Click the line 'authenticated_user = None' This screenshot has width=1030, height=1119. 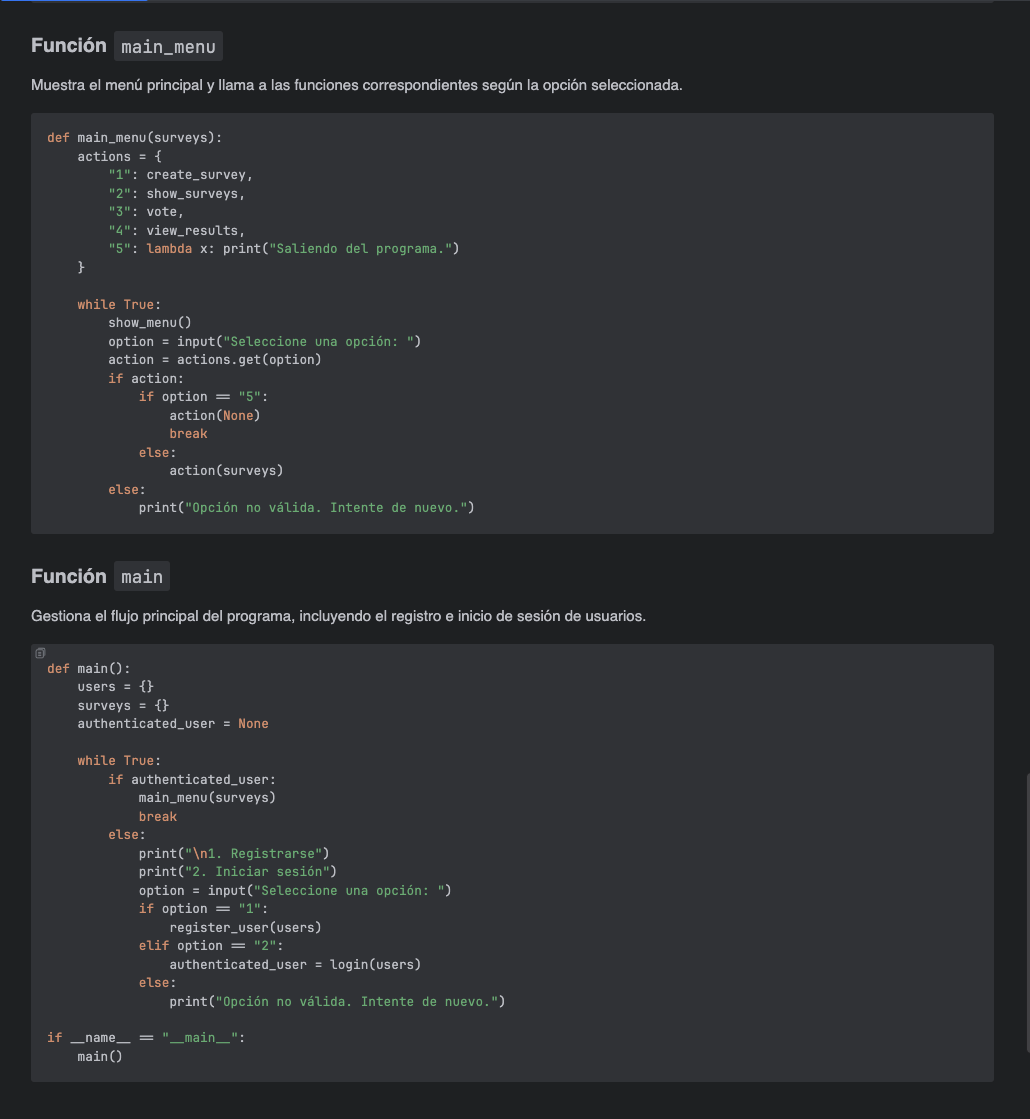coord(173,724)
